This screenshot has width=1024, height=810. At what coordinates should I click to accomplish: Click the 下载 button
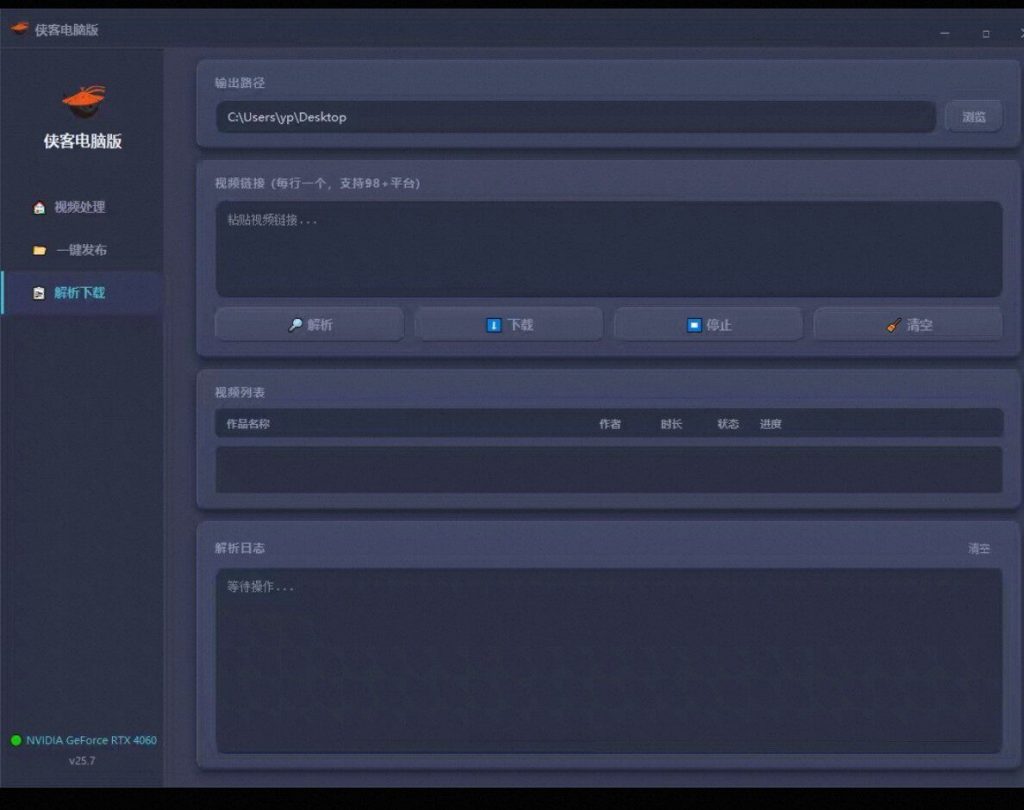click(x=509, y=325)
